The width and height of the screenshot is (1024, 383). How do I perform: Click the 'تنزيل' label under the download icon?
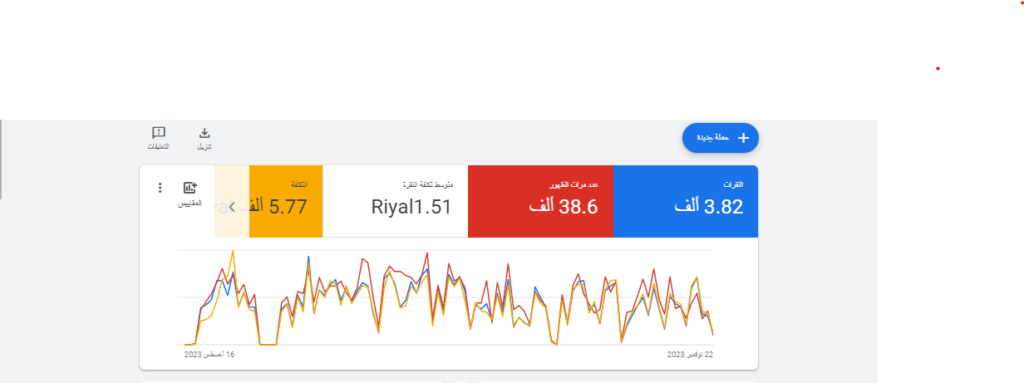pos(204,147)
